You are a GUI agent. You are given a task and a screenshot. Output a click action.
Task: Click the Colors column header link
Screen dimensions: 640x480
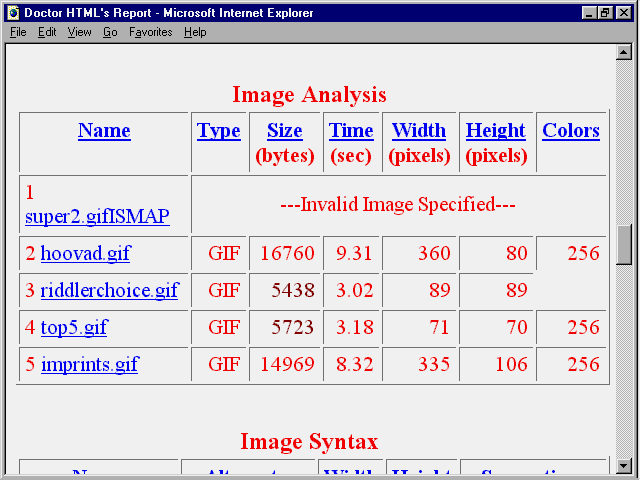pos(571,131)
